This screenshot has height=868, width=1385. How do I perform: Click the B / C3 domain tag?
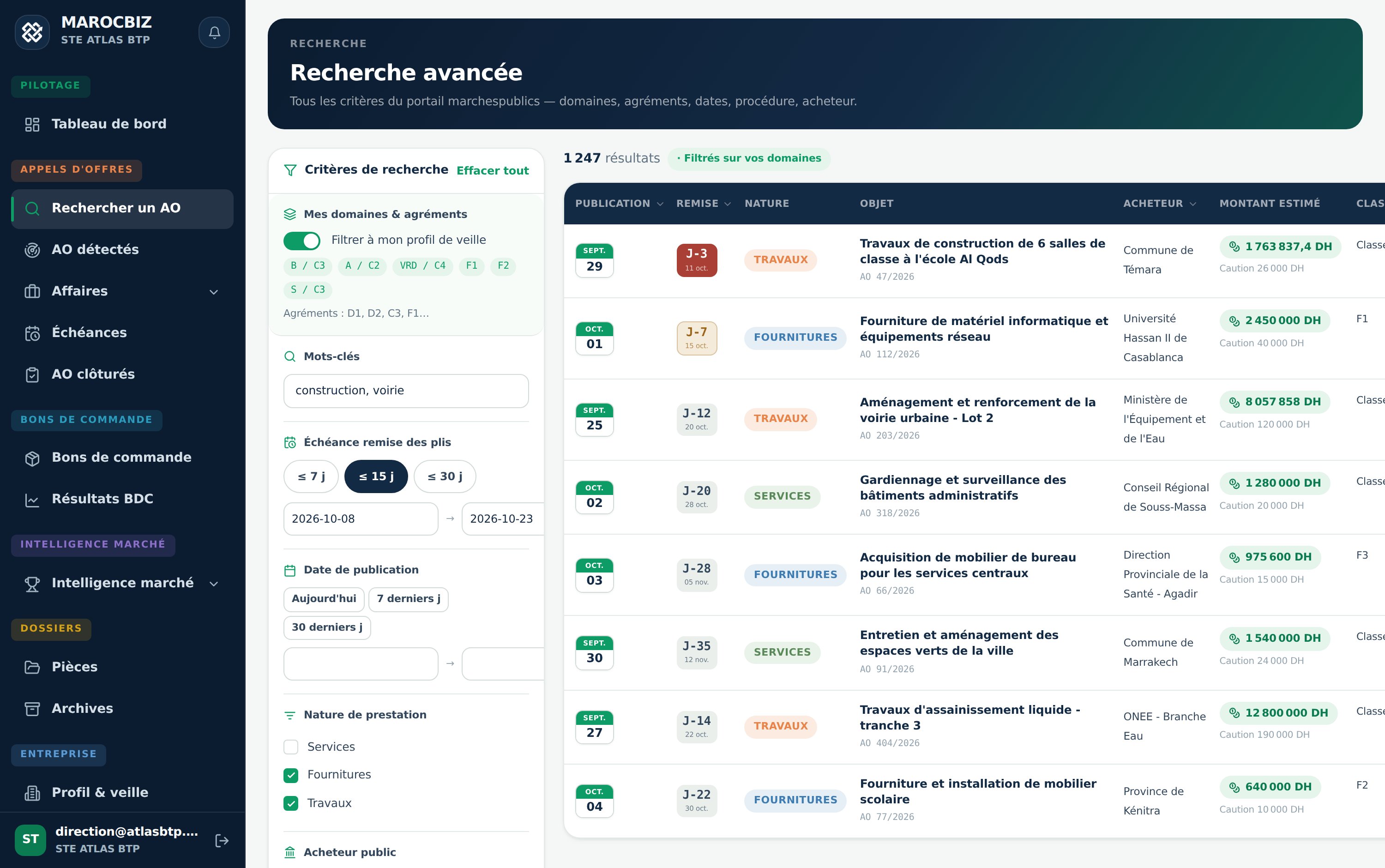click(x=307, y=266)
